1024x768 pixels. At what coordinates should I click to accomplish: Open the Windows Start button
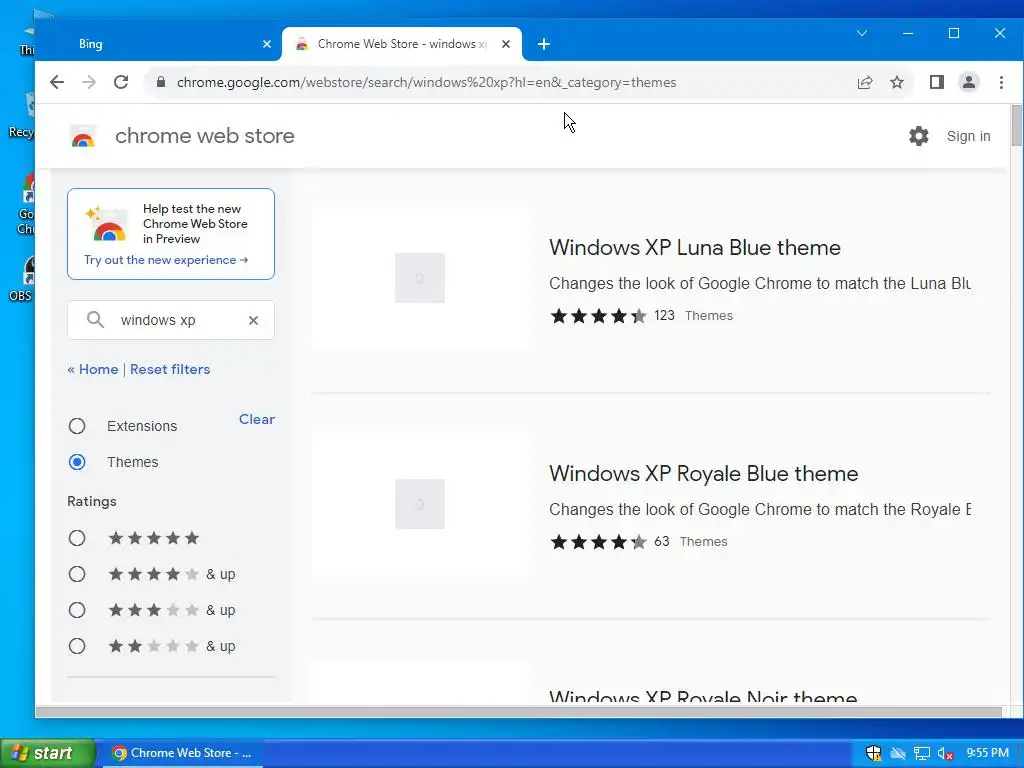pos(47,753)
